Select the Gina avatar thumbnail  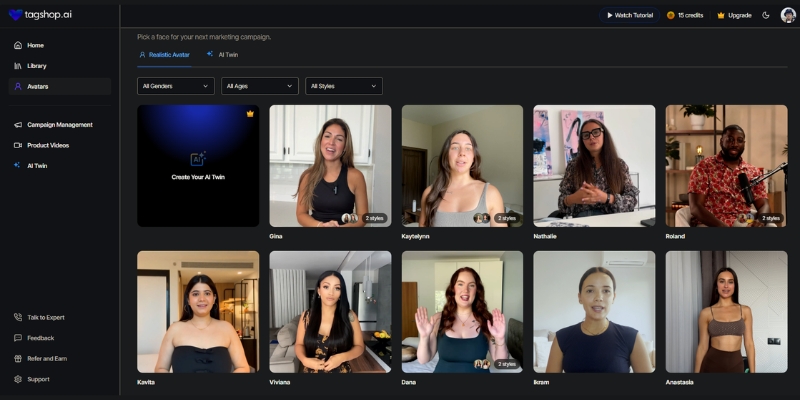(x=330, y=165)
